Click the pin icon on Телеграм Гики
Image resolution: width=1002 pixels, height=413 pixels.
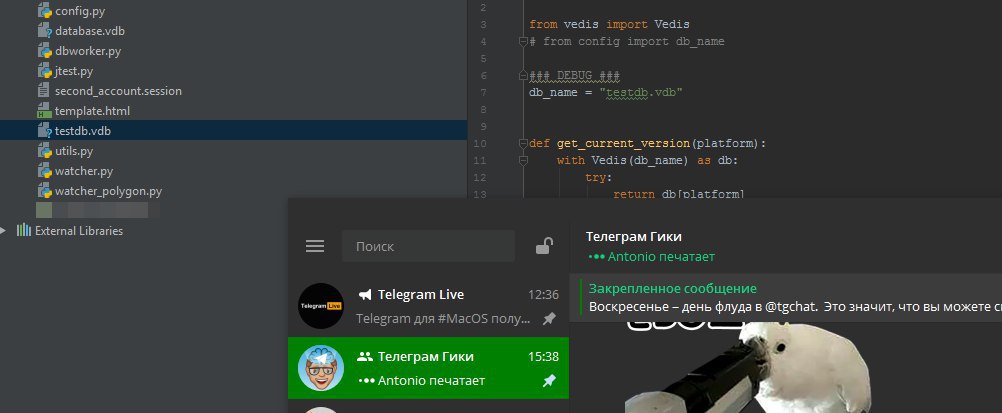click(549, 380)
